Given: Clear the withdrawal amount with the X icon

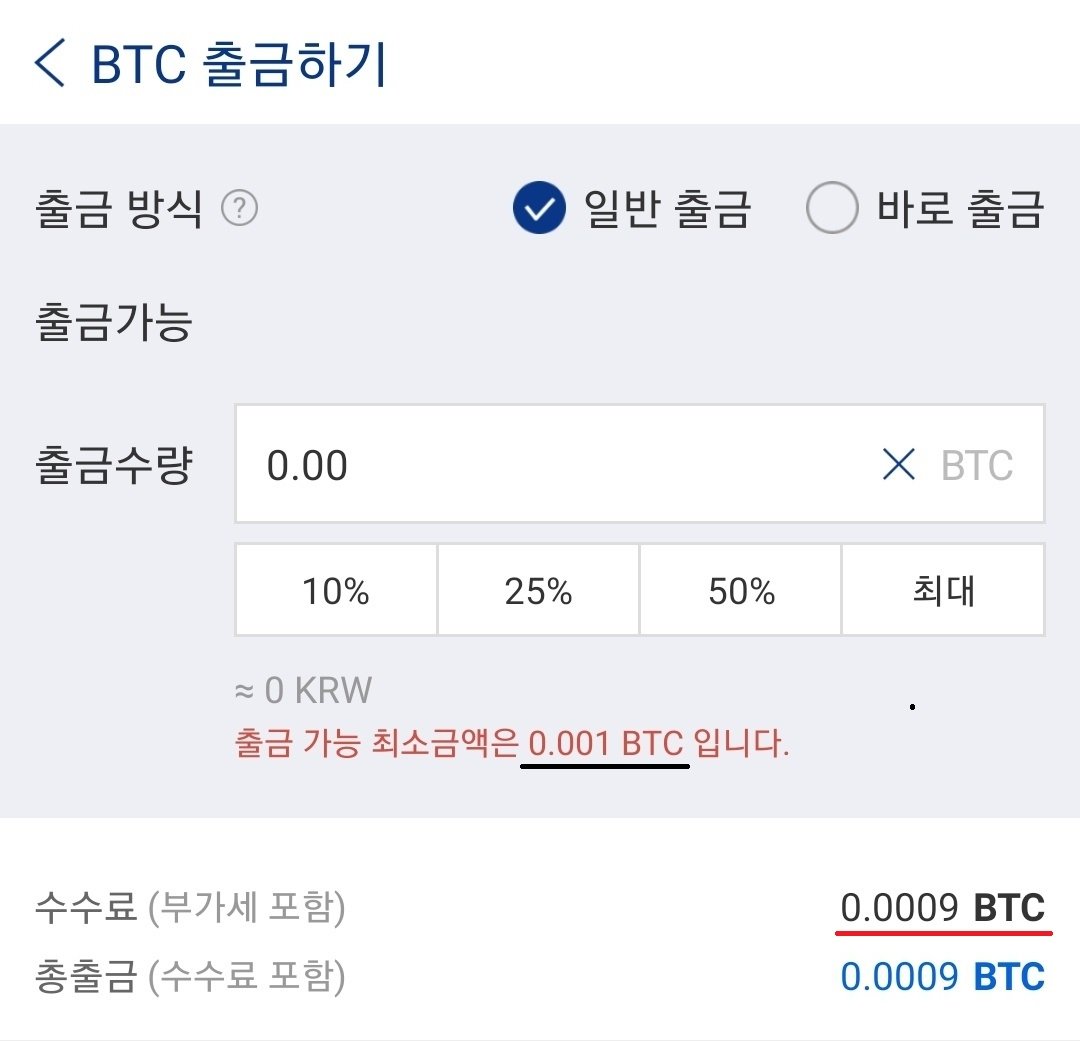Looking at the screenshot, I should click(x=898, y=465).
